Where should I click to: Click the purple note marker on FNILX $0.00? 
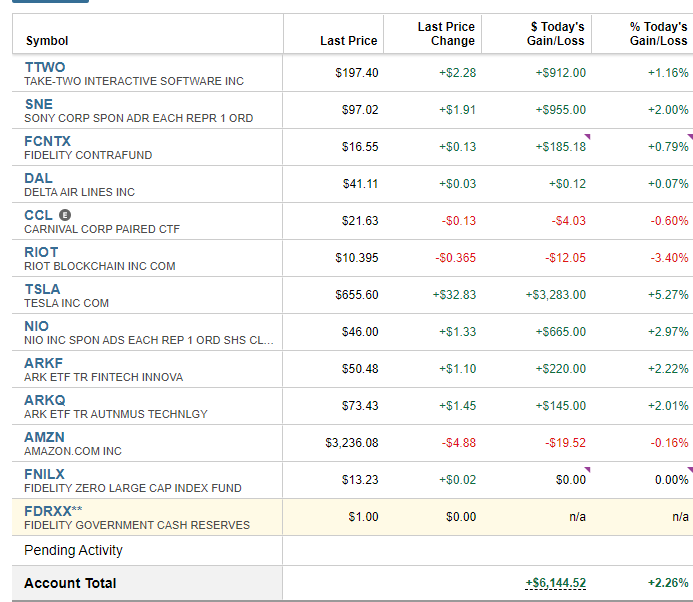tap(587, 469)
